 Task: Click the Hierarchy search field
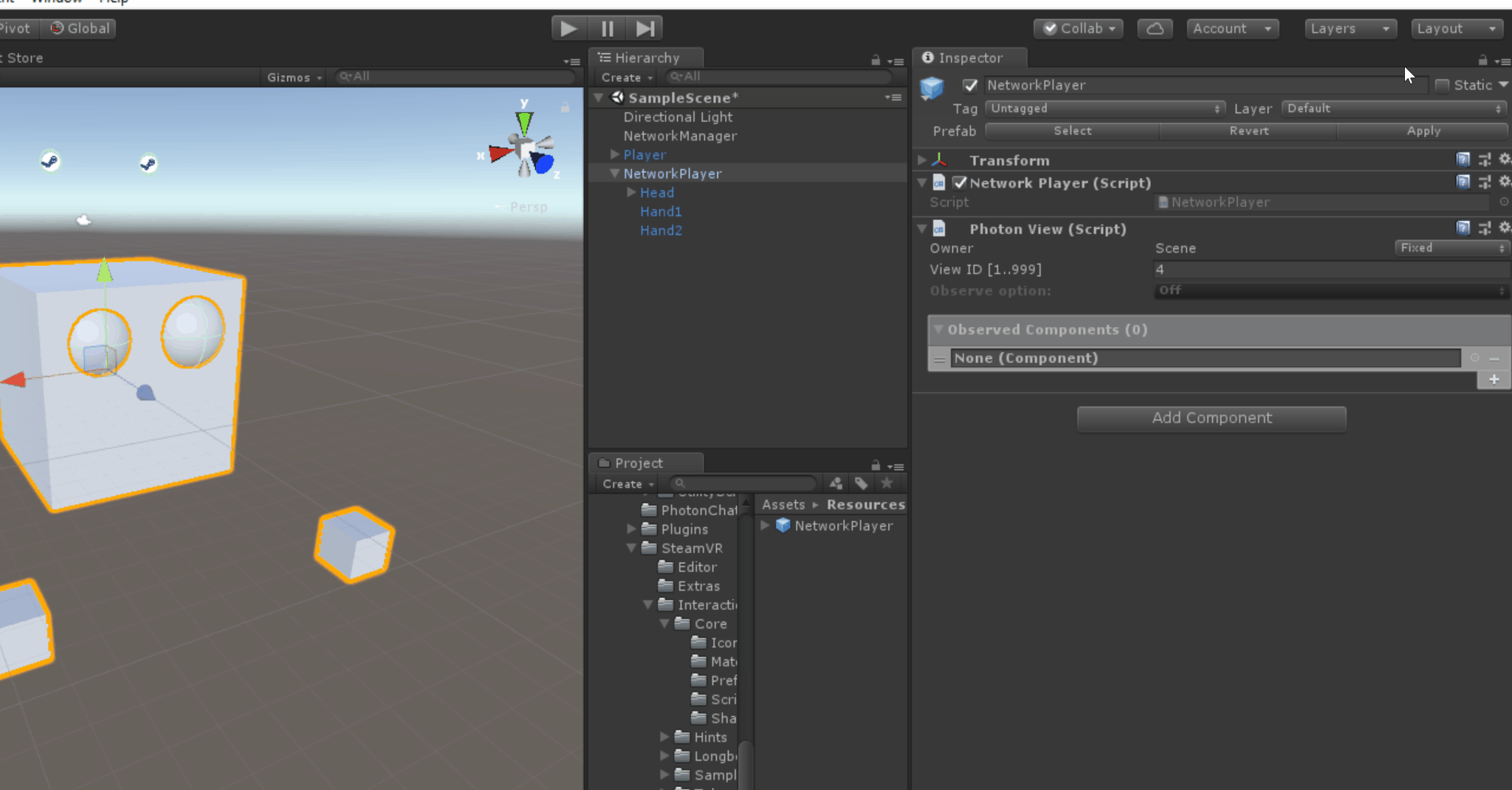pyautogui.click(x=779, y=77)
